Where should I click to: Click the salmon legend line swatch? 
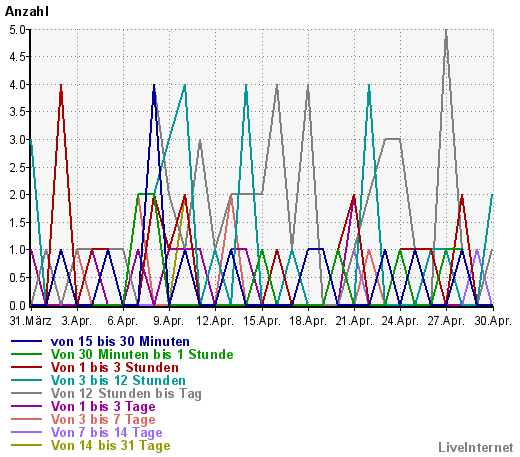coord(27,419)
